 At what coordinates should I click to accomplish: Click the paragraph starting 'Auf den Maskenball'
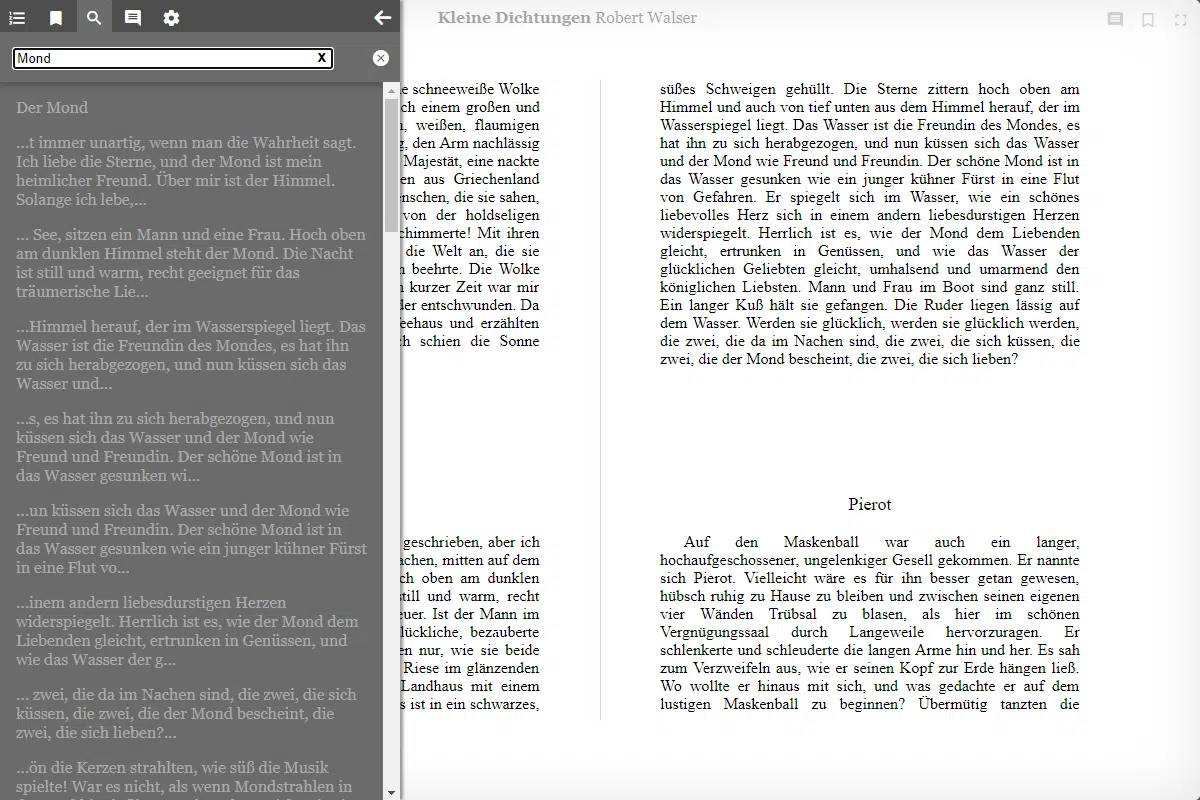coord(870,623)
